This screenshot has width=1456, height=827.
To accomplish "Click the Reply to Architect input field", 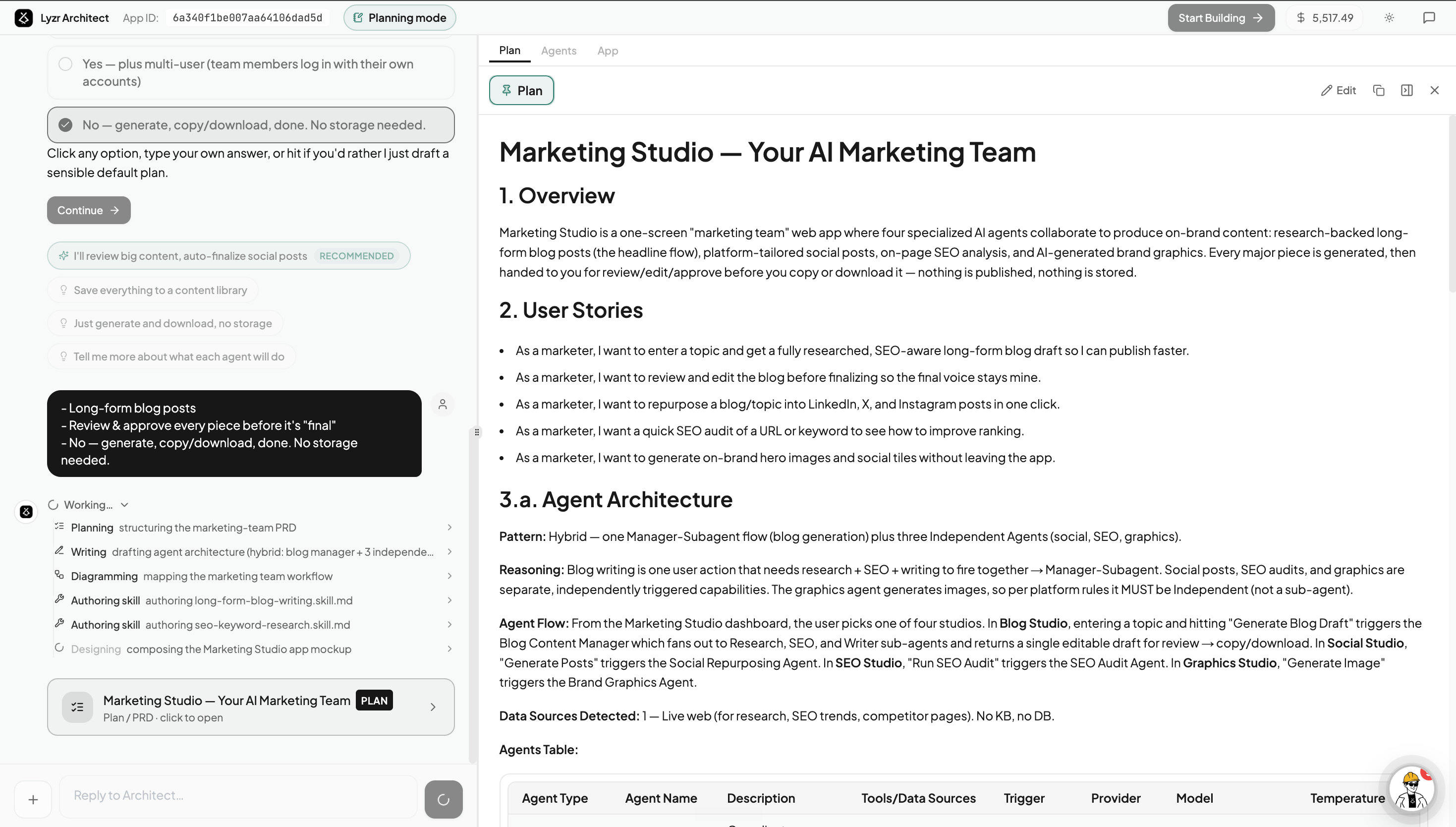I will click(x=238, y=796).
